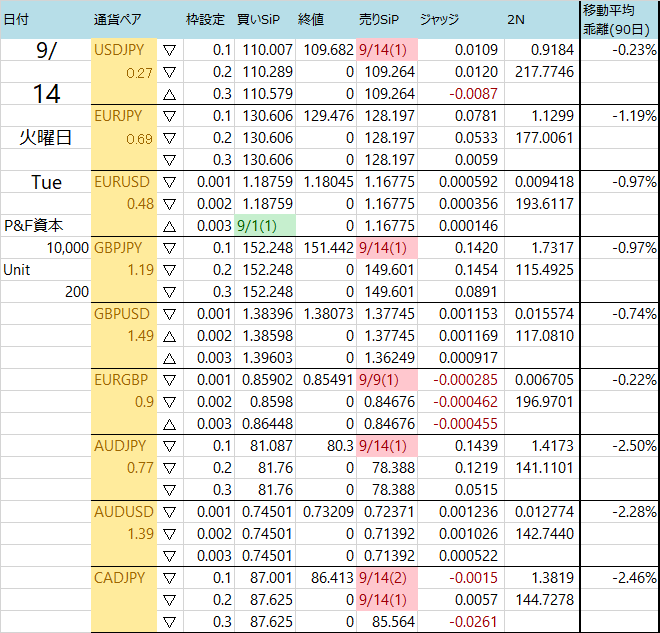Select the red judge value -0.000285
This screenshot has width=660, height=633.
pos(466,380)
